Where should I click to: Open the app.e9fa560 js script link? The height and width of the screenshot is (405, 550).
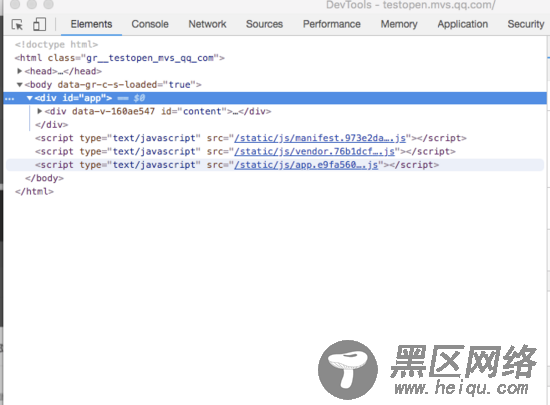pyautogui.click(x=306, y=165)
